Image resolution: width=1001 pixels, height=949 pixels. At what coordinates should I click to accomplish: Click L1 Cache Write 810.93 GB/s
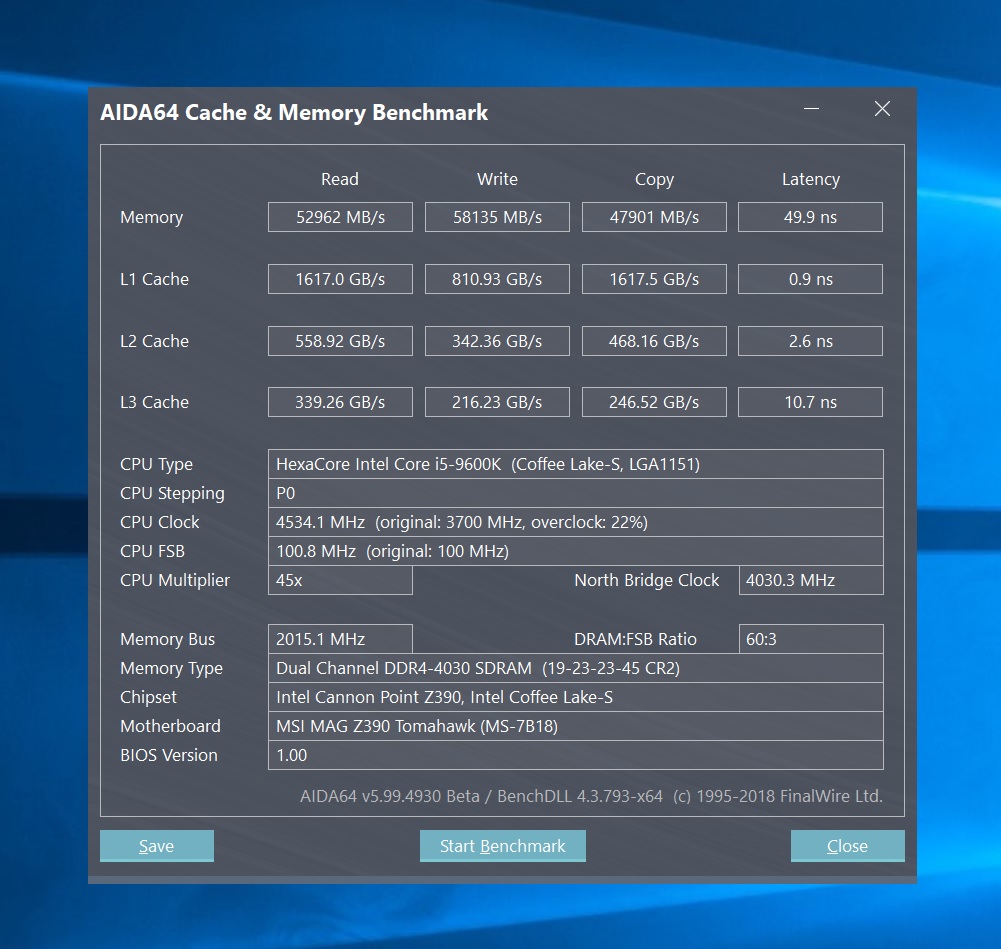click(x=497, y=279)
